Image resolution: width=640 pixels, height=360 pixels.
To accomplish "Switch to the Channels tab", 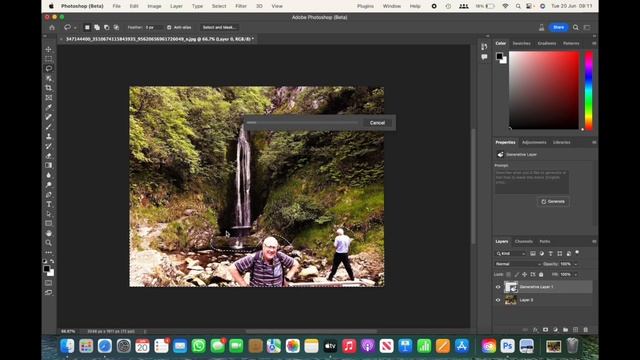I will [524, 242].
